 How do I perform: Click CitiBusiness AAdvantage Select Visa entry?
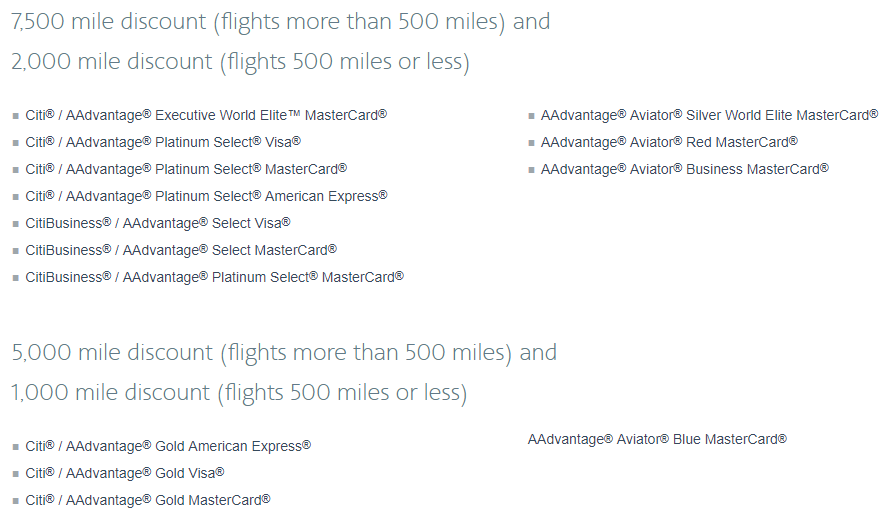pos(158,223)
